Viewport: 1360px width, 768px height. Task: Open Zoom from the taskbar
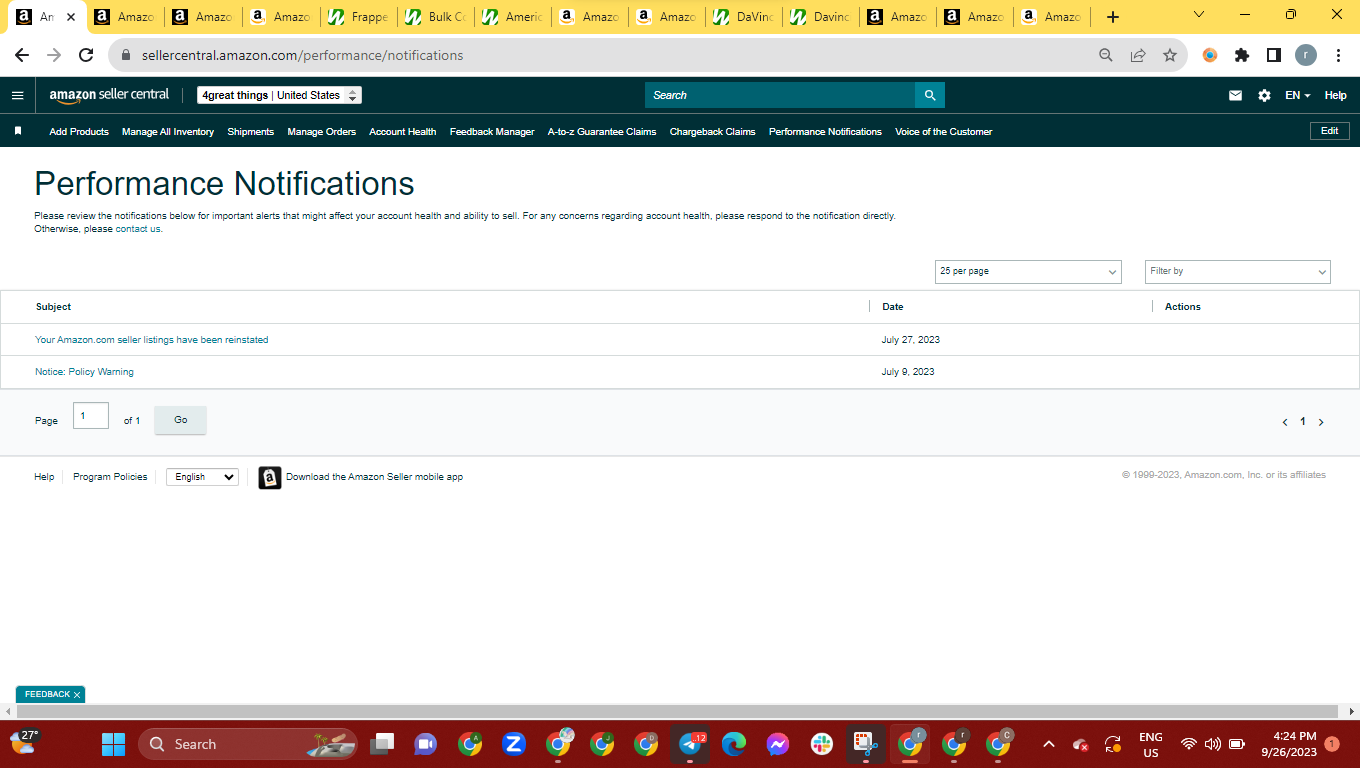pyautogui.click(x=514, y=744)
